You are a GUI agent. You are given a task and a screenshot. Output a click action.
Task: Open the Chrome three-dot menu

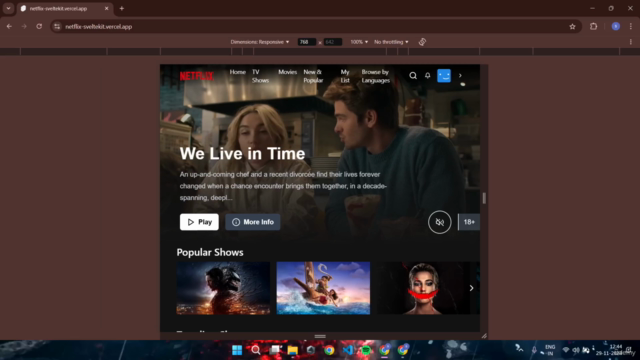[631, 27]
